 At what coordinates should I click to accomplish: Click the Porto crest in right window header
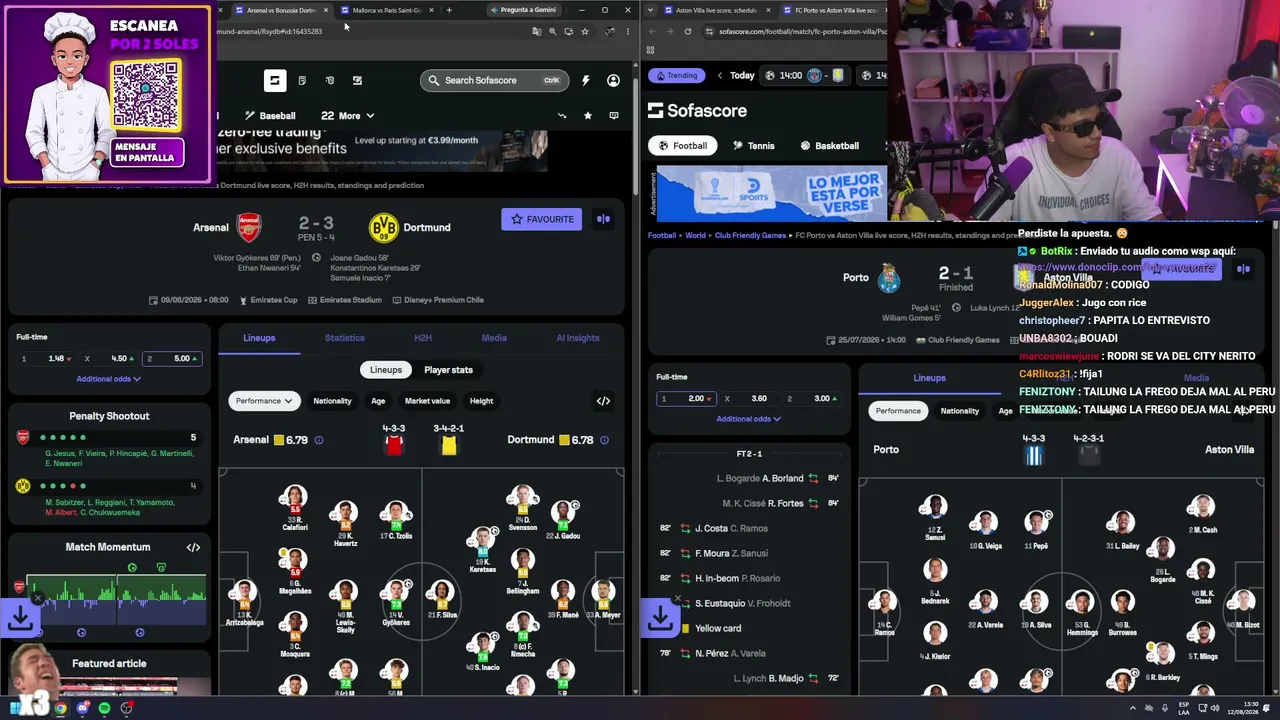pos(888,277)
